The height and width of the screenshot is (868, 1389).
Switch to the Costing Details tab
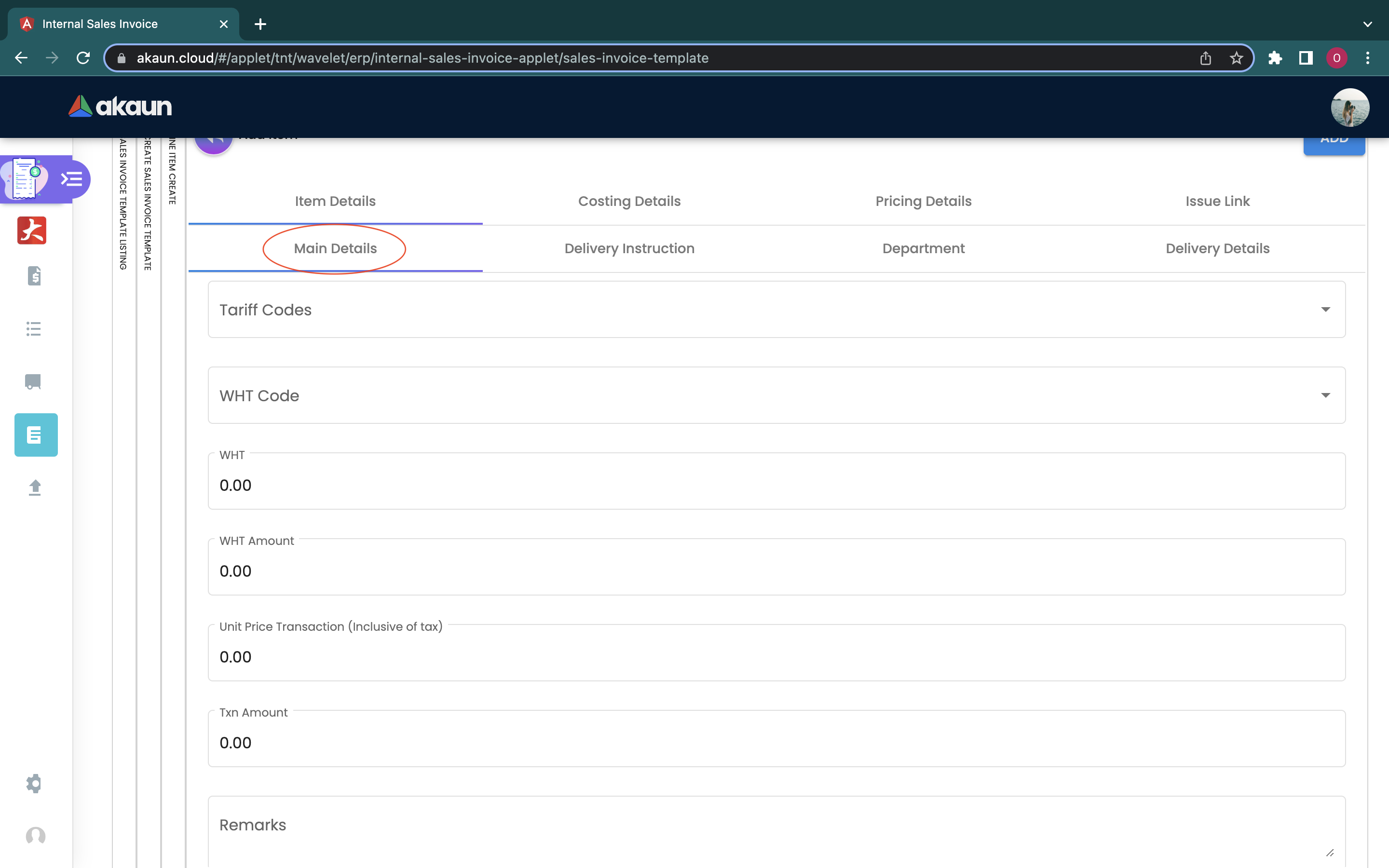(629, 201)
